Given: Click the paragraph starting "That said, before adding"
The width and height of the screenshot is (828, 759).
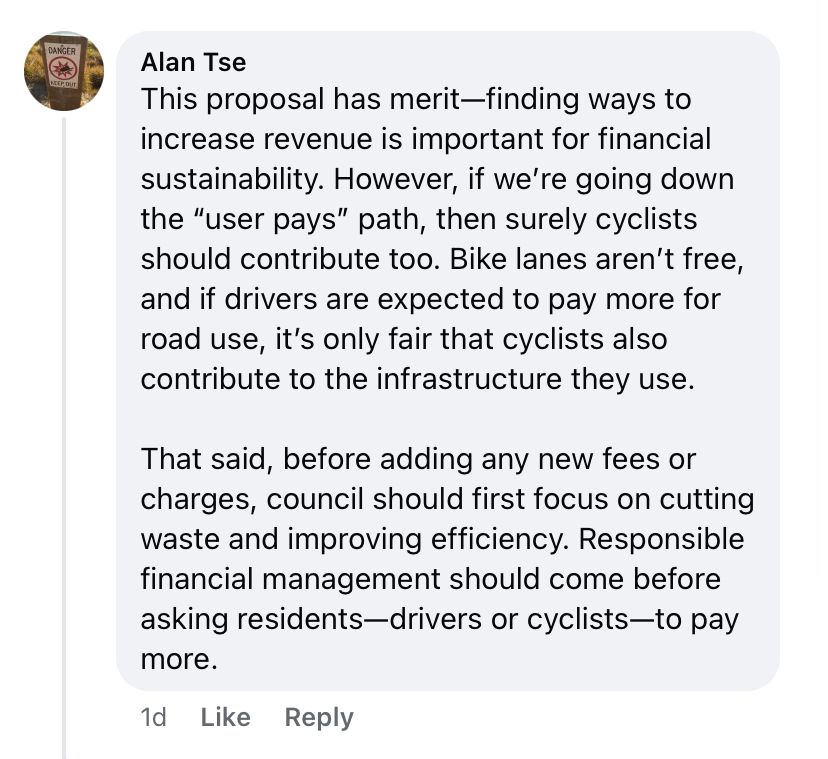Looking at the screenshot, I should (447, 558).
